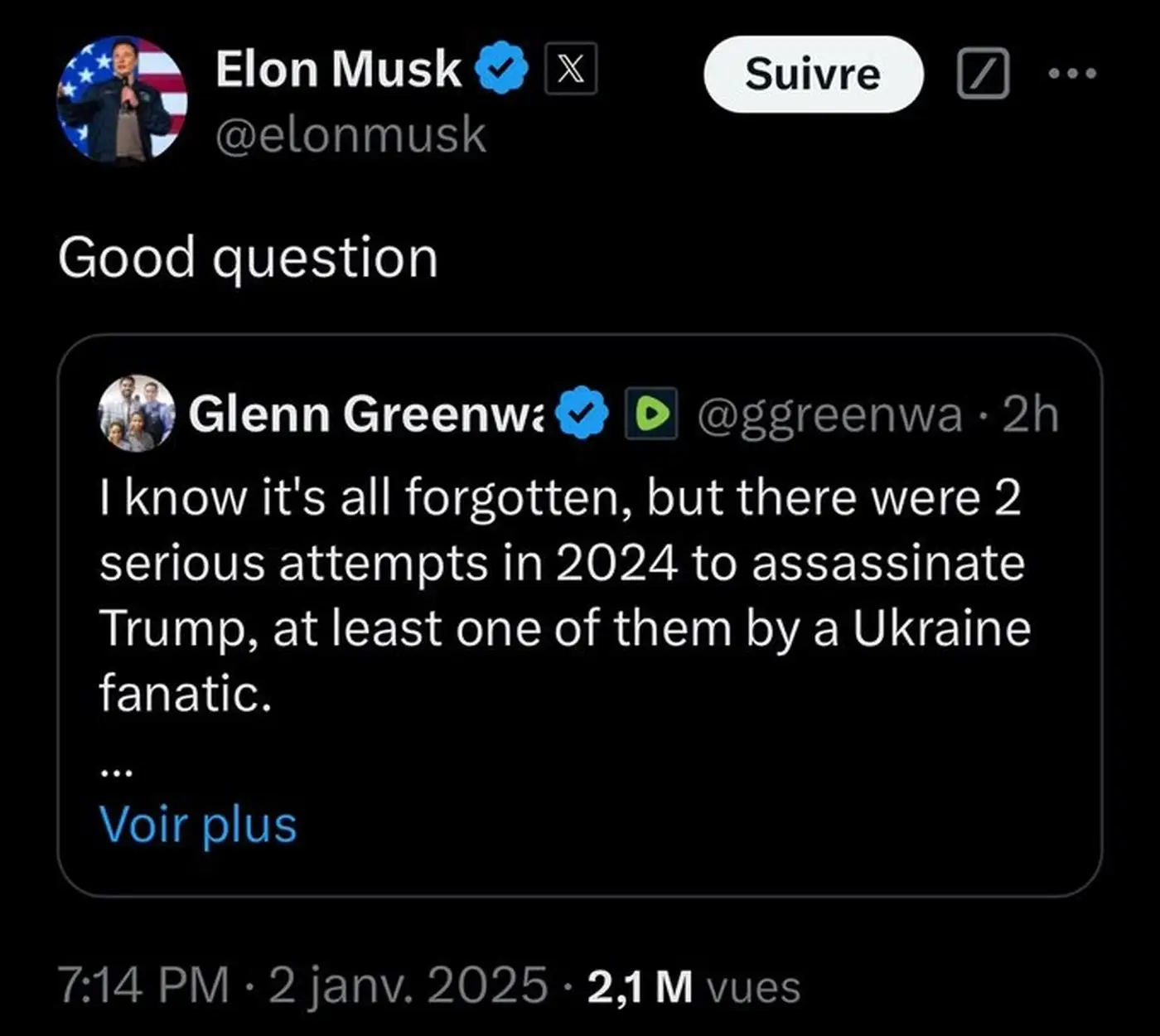Click Glenn Greenwald's blue verified badge
The image size is (1160, 1036).
pos(582,414)
